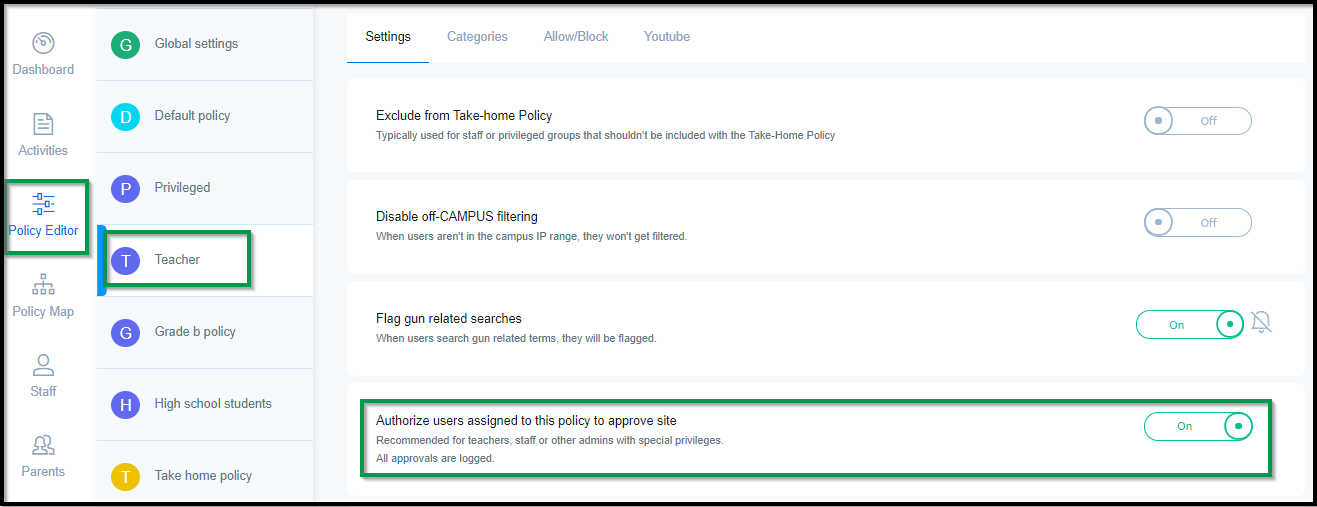Screen dimensions: 1317x507
Task: Open the Staff person icon
Action: 43,365
